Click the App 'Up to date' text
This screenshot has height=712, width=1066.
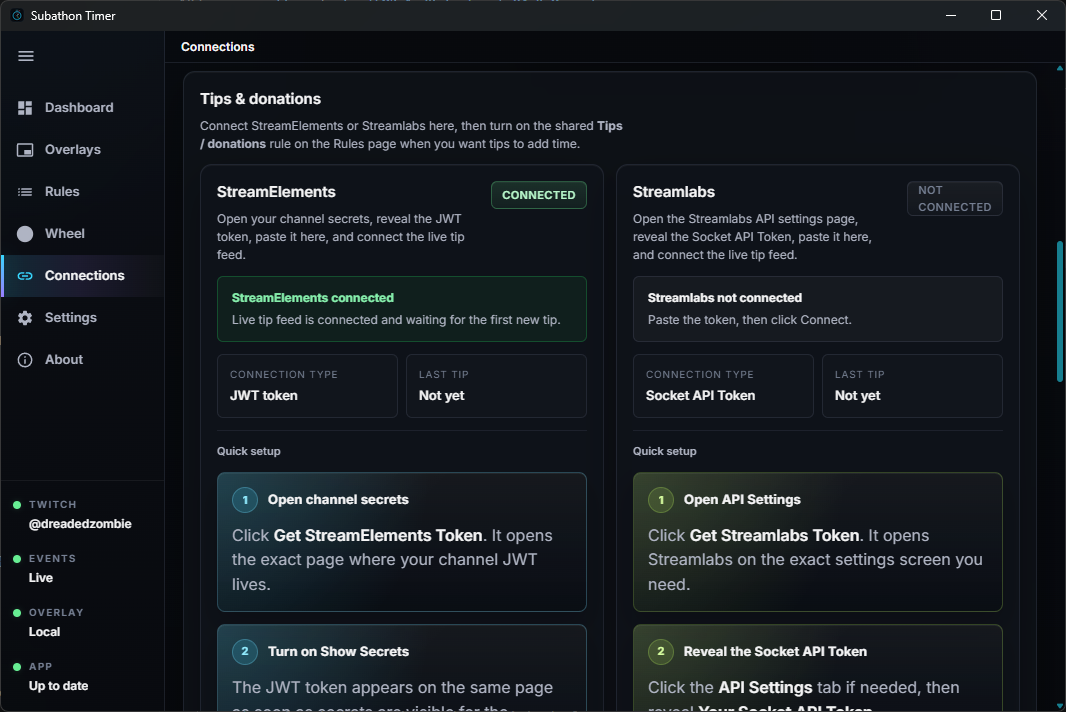58,685
